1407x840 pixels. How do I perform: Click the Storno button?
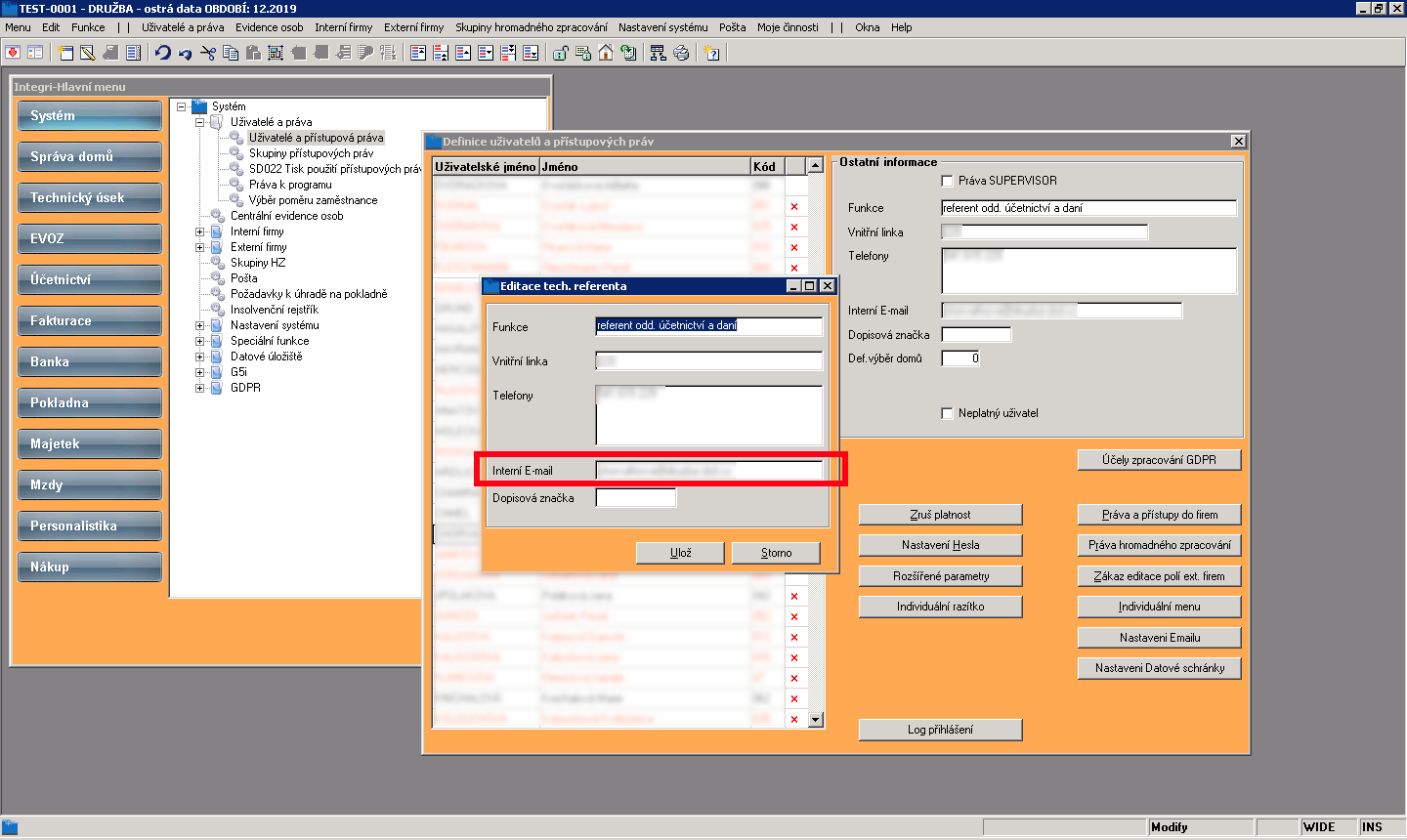pyautogui.click(x=776, y=553)
